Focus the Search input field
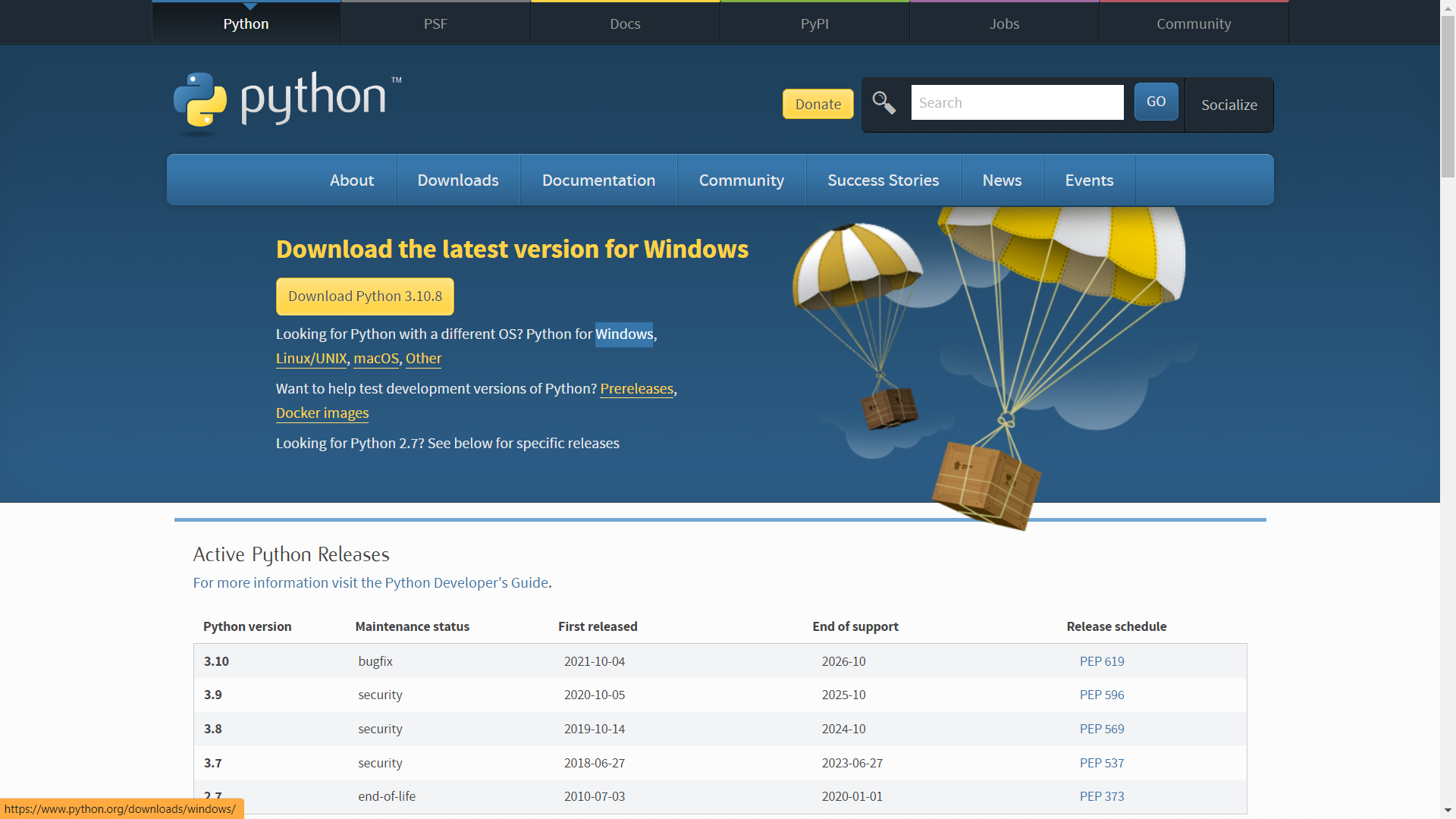 [x=1017, y=102]
